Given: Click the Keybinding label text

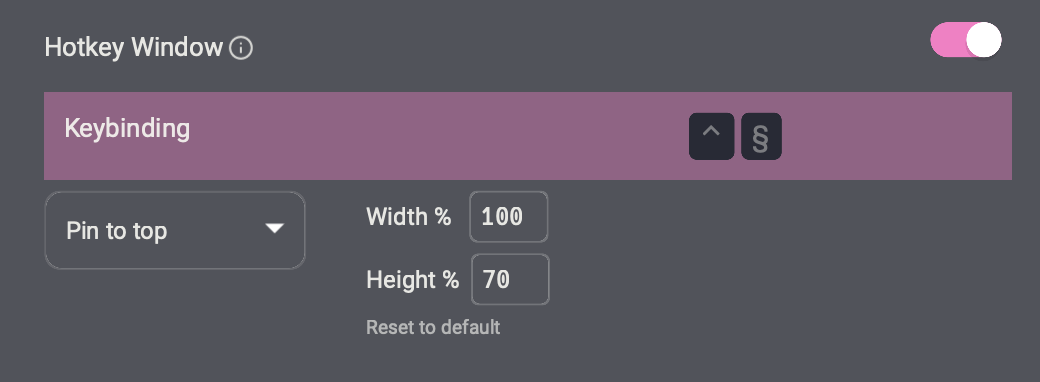Looking at the screenshot, I should pos(127,128).
